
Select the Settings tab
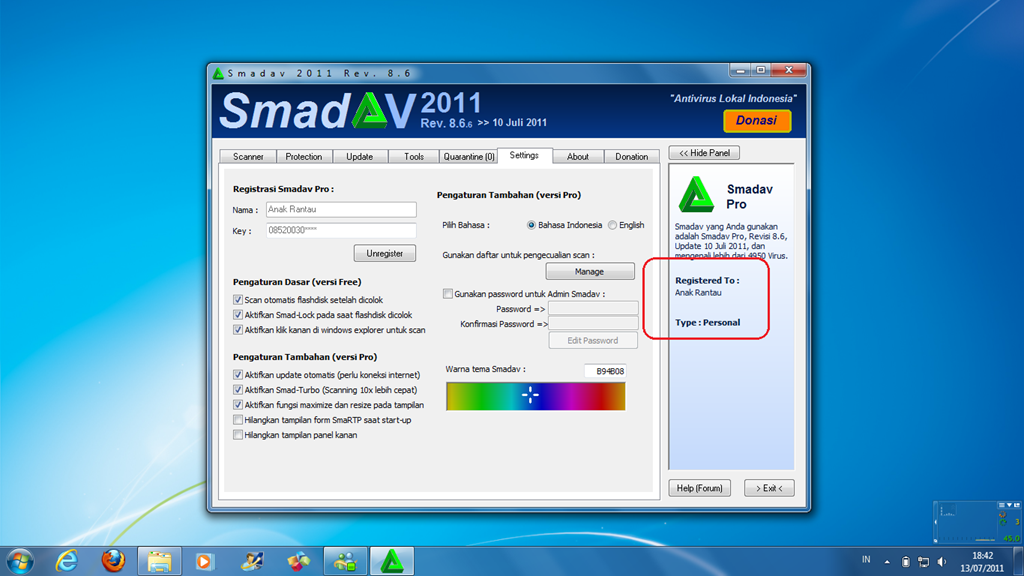(x=524, y=155)
